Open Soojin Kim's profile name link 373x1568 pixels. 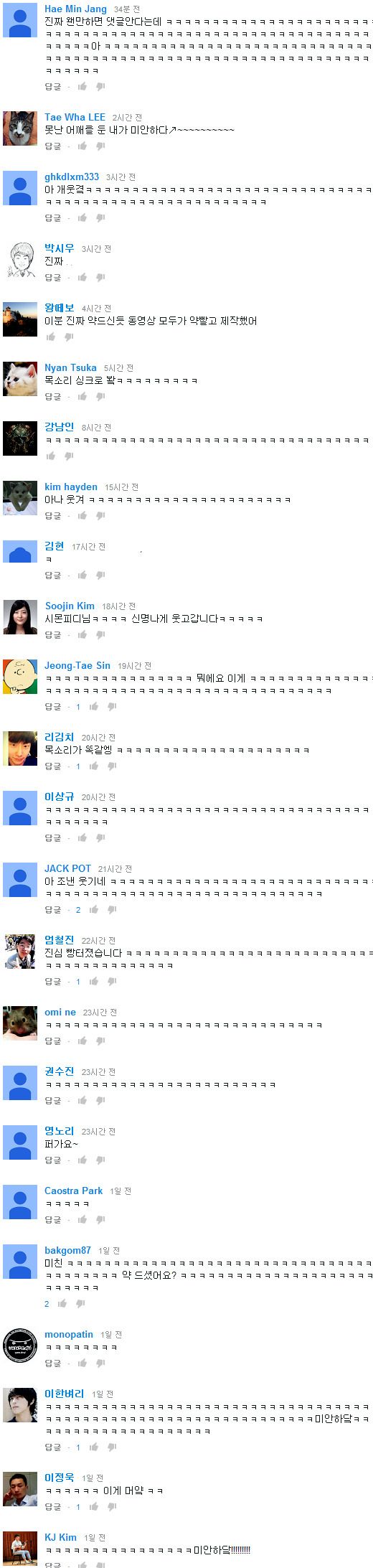(70, 606)
